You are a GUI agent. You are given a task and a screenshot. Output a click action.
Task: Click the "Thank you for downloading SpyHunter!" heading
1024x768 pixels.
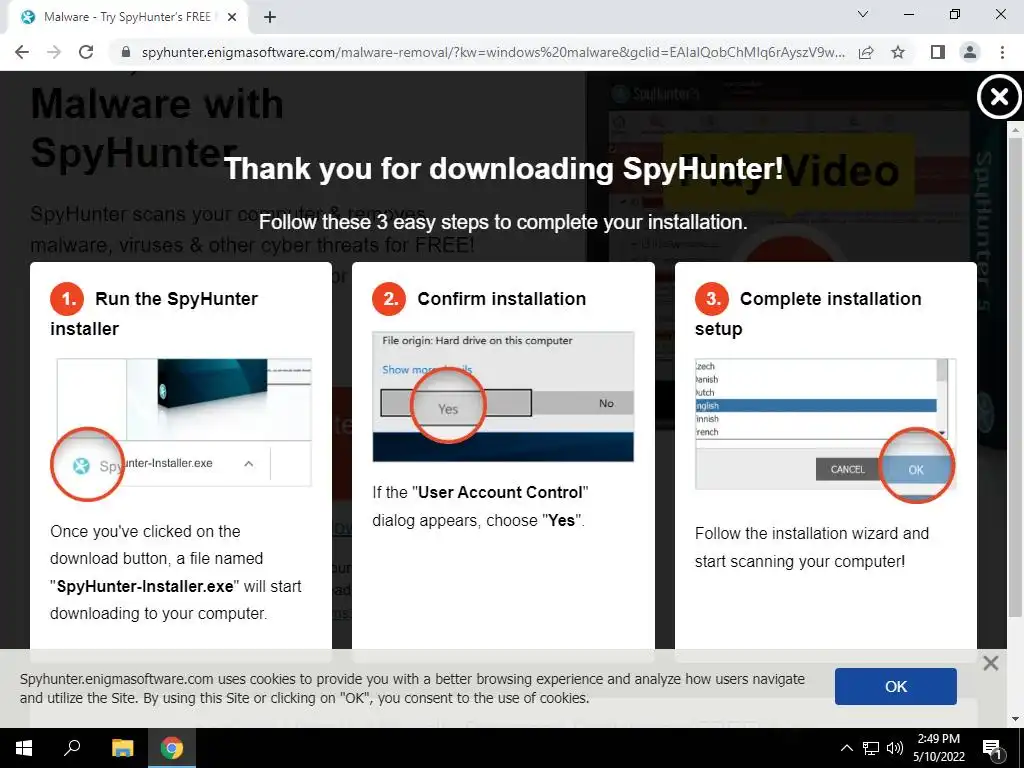tap(503, 168)
